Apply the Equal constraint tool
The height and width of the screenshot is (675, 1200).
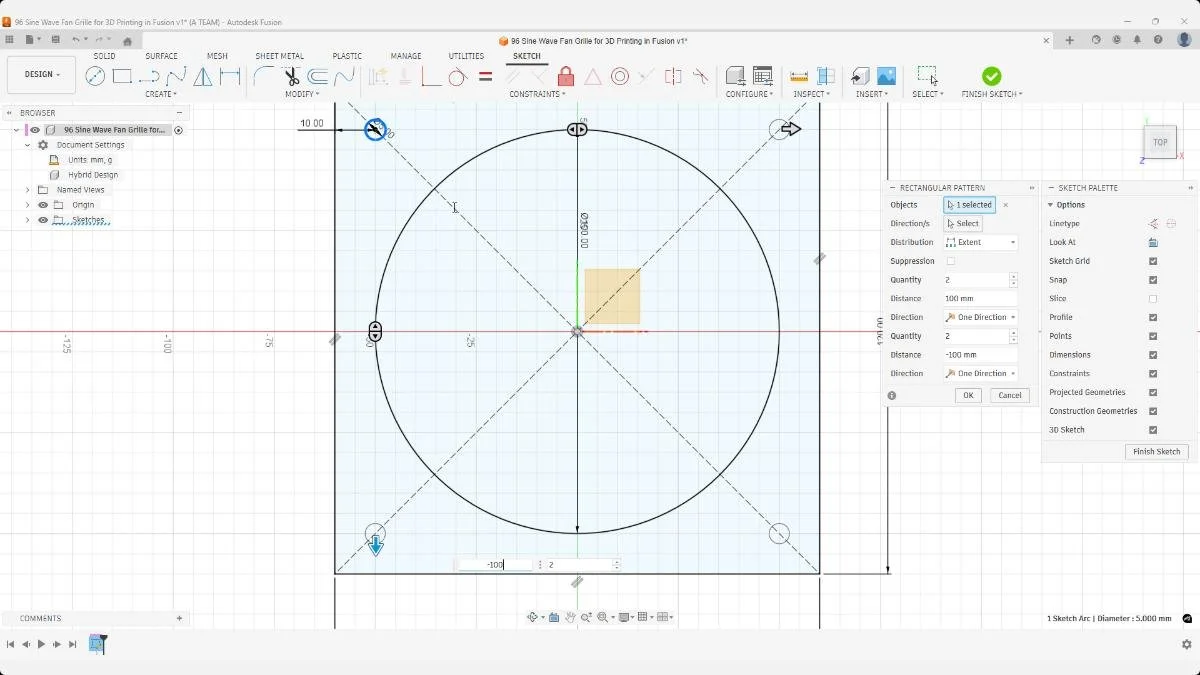[485, 76]
